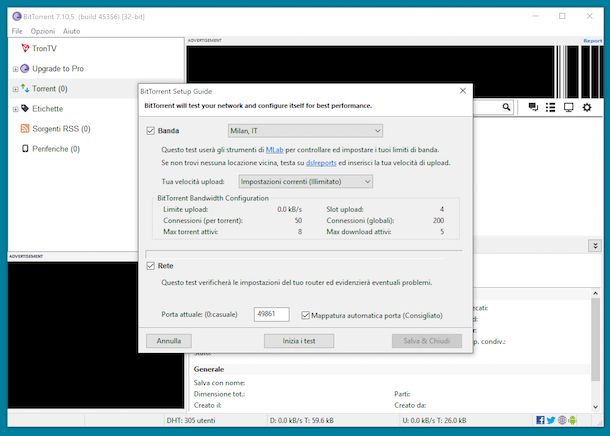Open the Opzioni menu
The width and height of the screenshot is (610, 436).
point(43,31)
